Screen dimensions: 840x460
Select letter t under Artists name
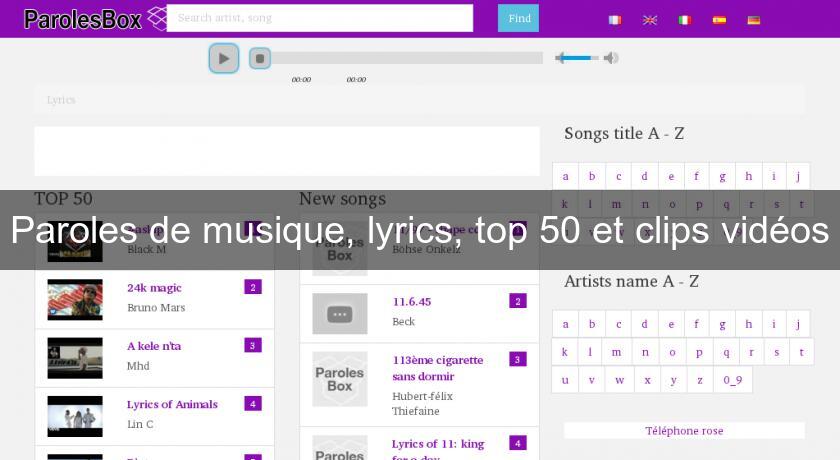point(801,352)
